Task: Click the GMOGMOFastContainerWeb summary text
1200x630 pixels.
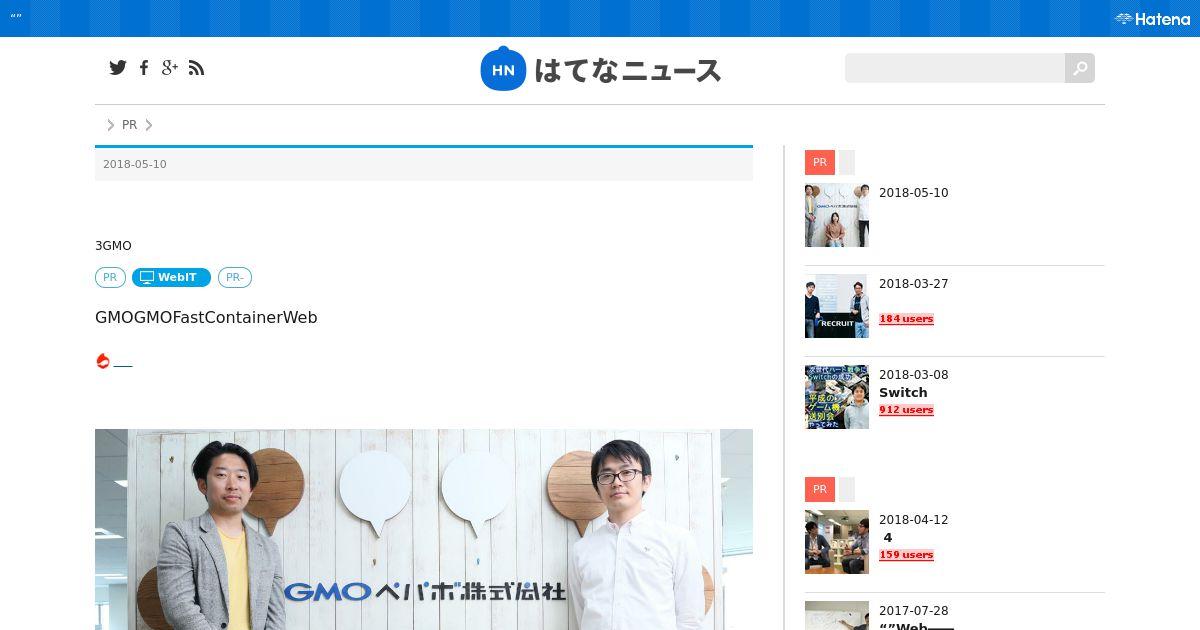Action: [206, 317]
